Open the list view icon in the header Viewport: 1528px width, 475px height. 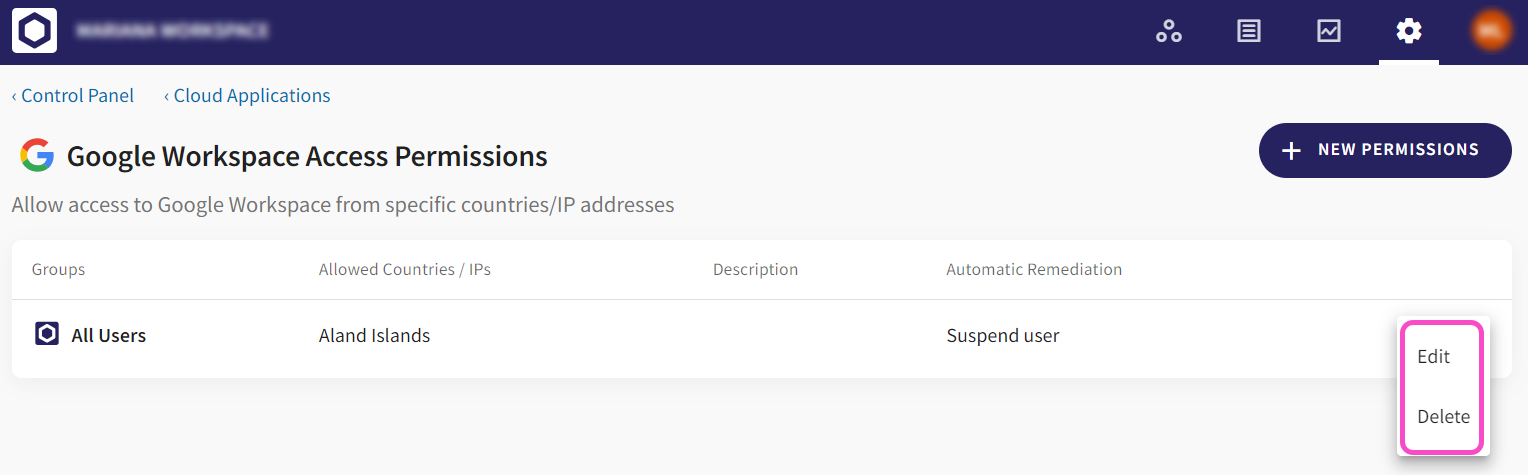pyautogui.click(x=1248, y=31)
